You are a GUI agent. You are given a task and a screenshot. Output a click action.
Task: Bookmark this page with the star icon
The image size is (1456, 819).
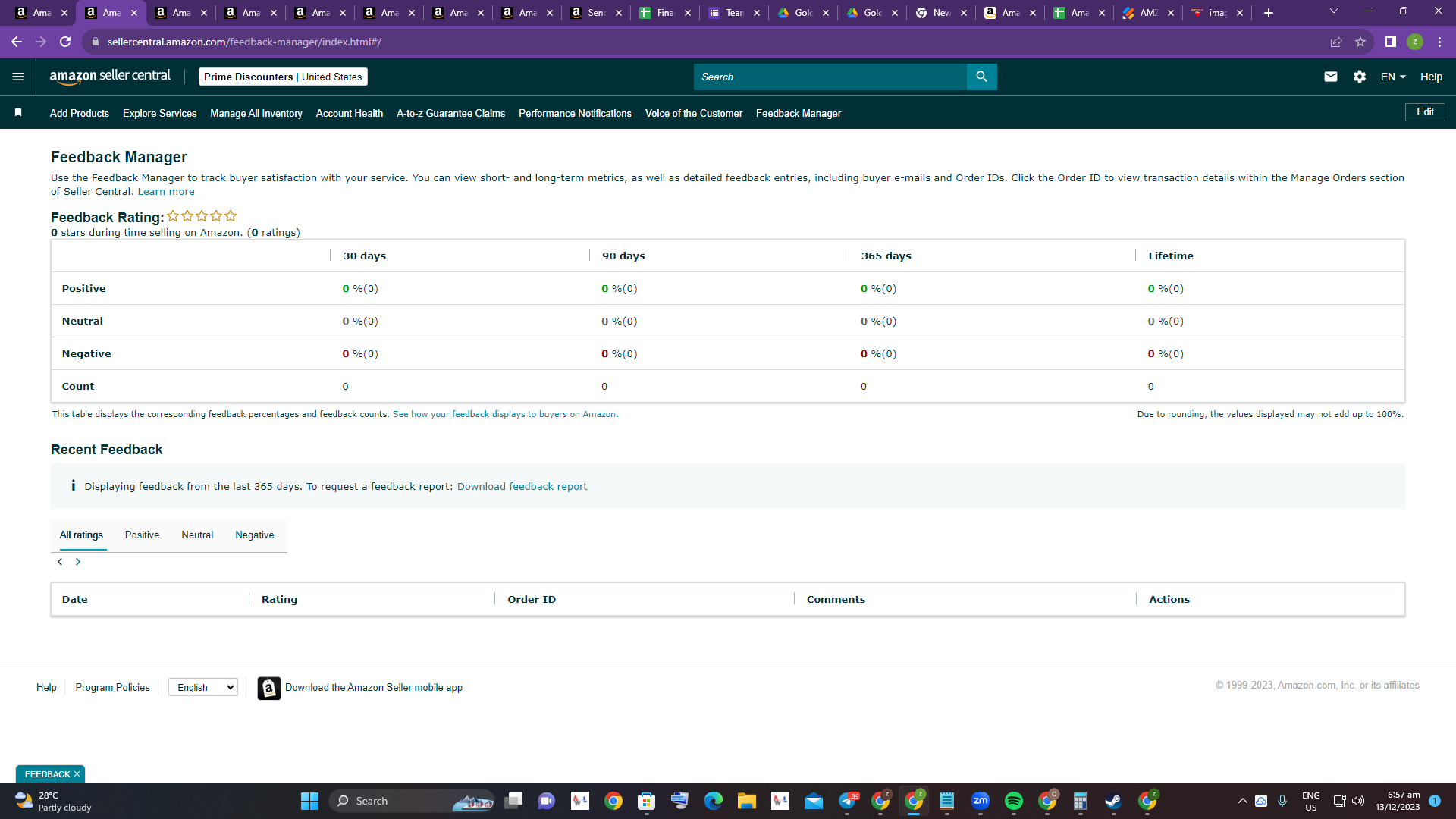(1360, 42)
